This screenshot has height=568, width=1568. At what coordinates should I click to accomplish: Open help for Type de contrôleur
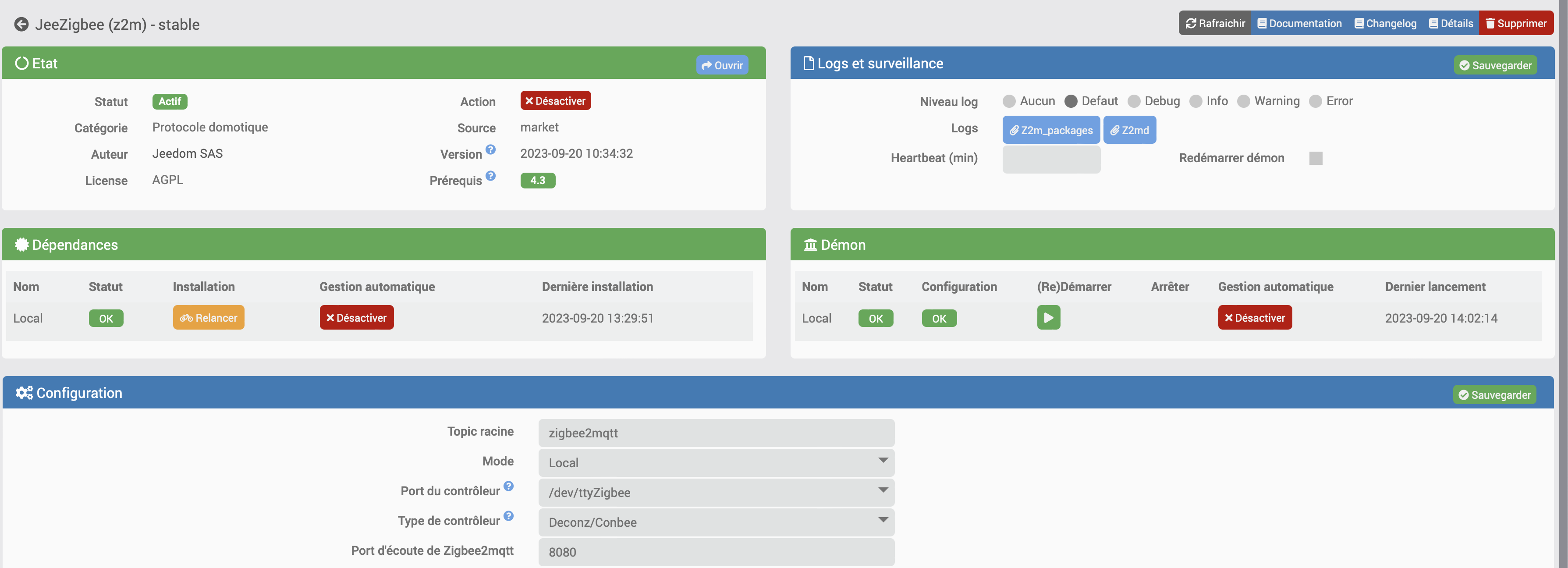pyautogui.click(x=509, y=516)
